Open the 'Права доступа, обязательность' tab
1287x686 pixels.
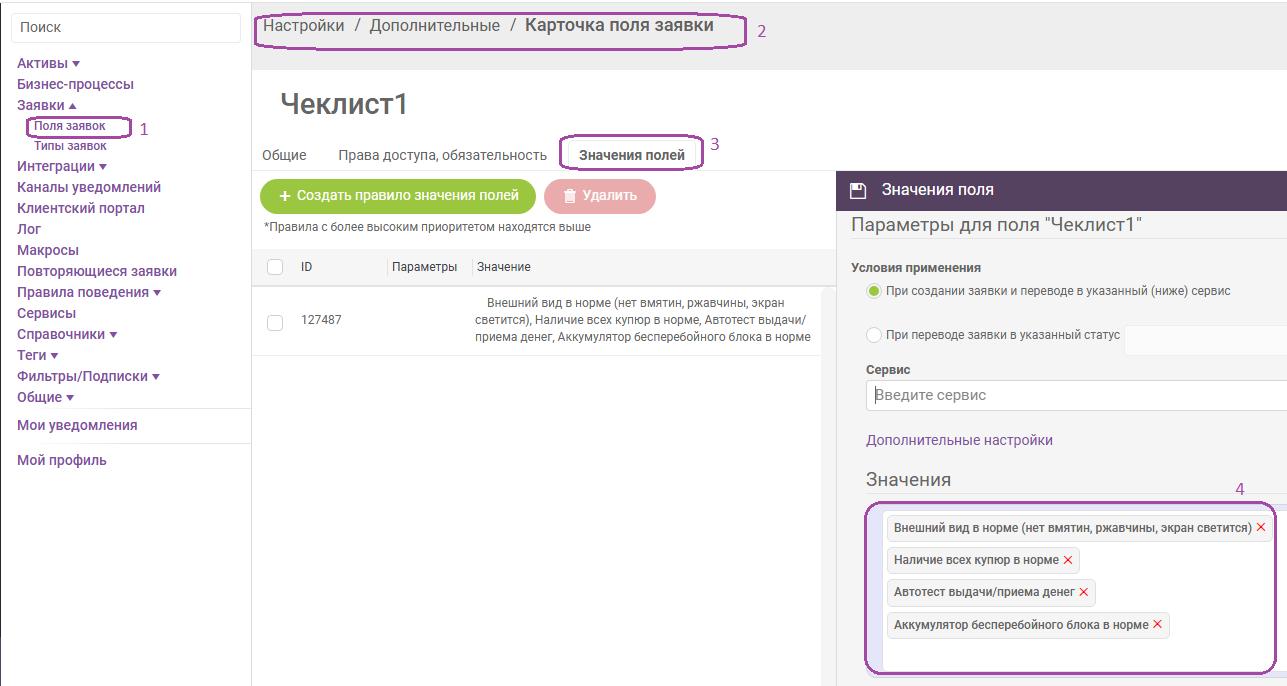coord(442,155)
